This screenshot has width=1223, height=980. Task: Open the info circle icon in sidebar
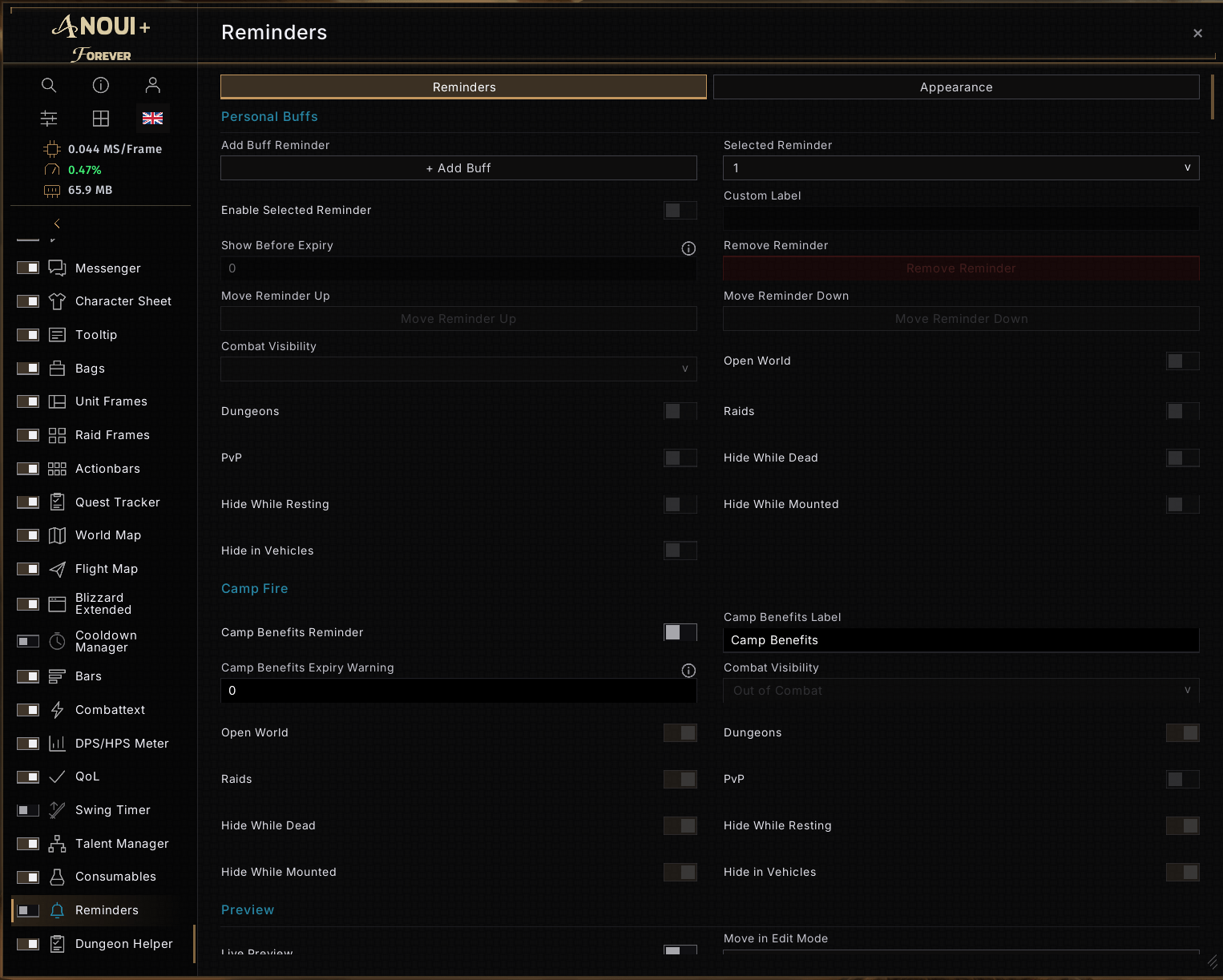(101, 85)
